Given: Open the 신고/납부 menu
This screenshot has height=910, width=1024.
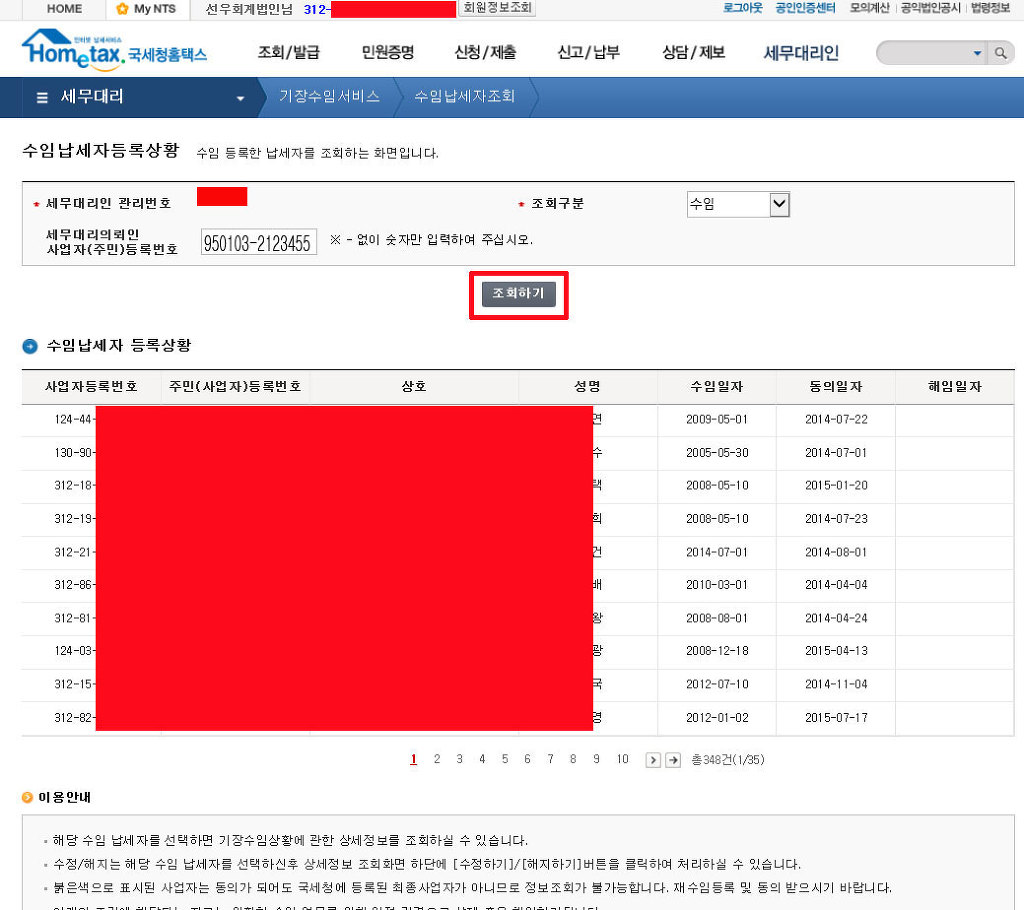Looking at the screenshot, I should (x=588, y=52).
